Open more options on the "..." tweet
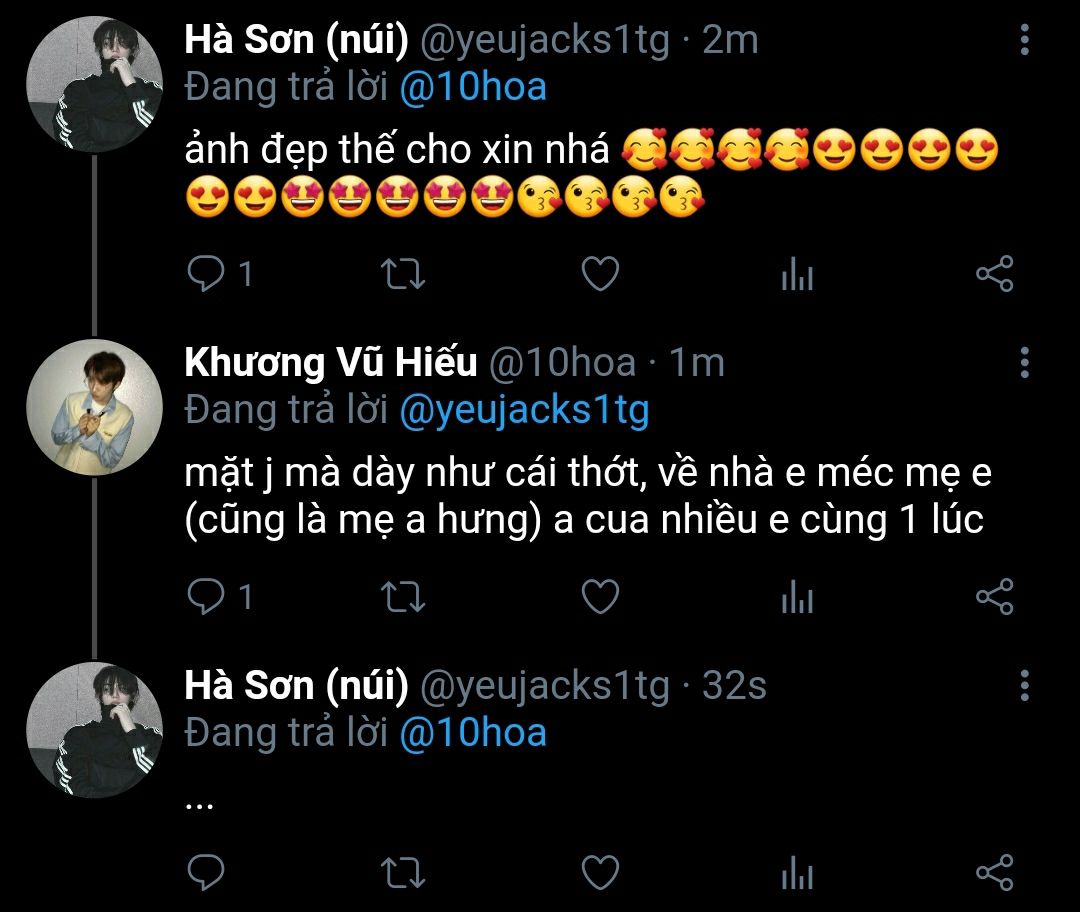The height and width of the screenshot is (912, 1080). tap(1024, 686)
